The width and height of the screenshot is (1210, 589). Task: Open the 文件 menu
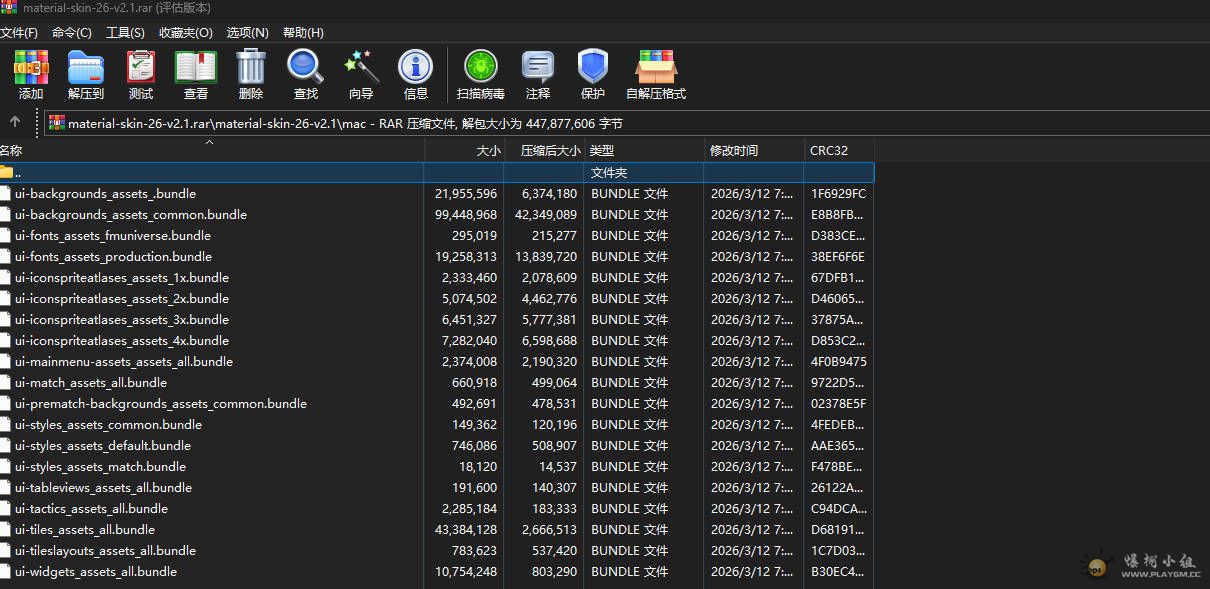(21, 32)
